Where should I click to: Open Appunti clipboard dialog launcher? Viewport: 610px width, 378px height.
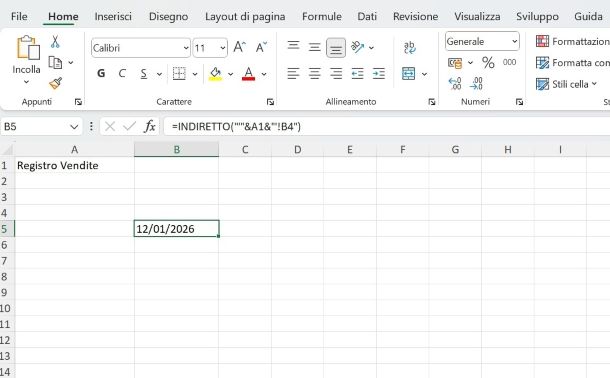point(78,102)
